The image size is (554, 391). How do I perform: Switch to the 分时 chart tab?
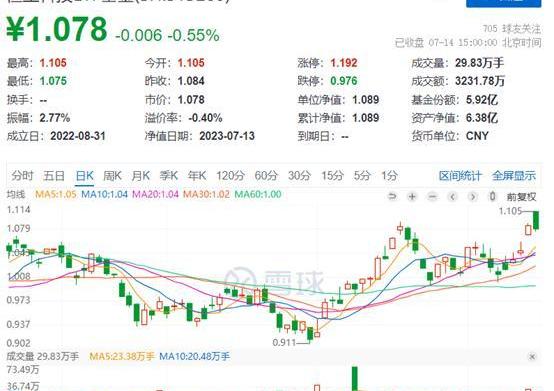[22, 176]
